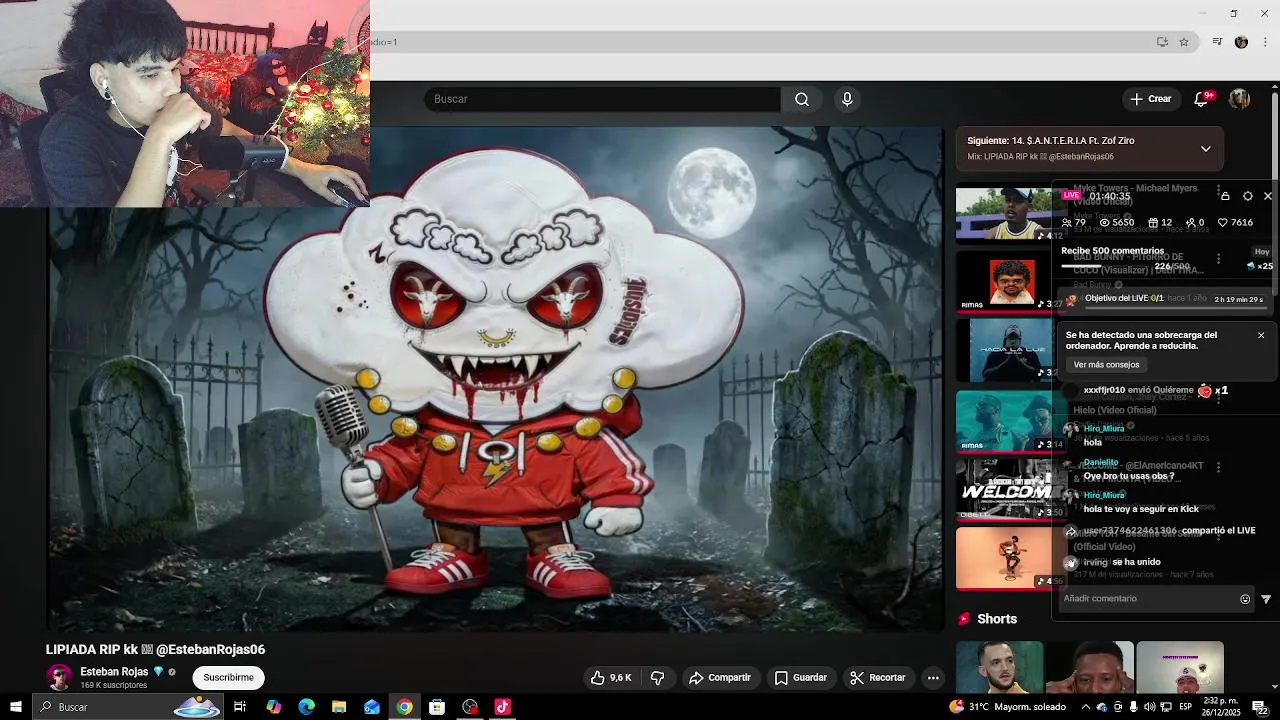This screenshot has width=1280, height=720.
Task: Click the Guardar save button
Action: pyautogui.click(x=801, y=678)
